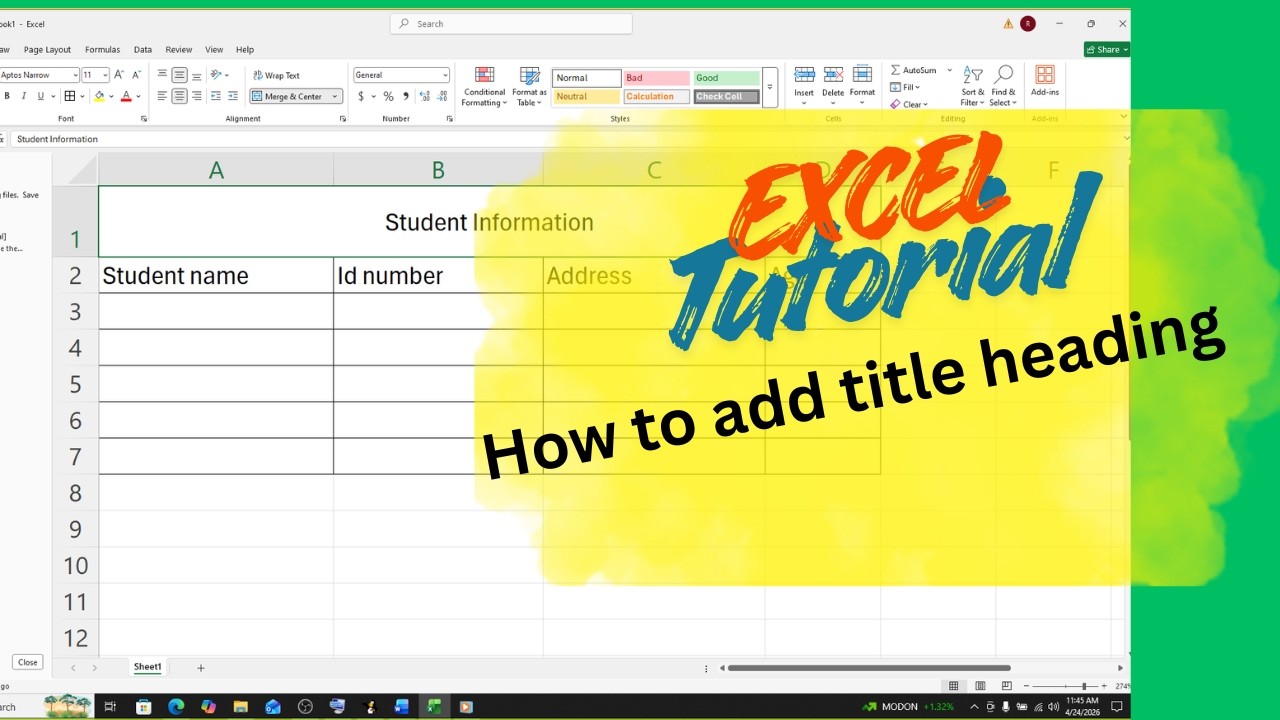
Task: Apply percent style format
Action: coord(388,96)
